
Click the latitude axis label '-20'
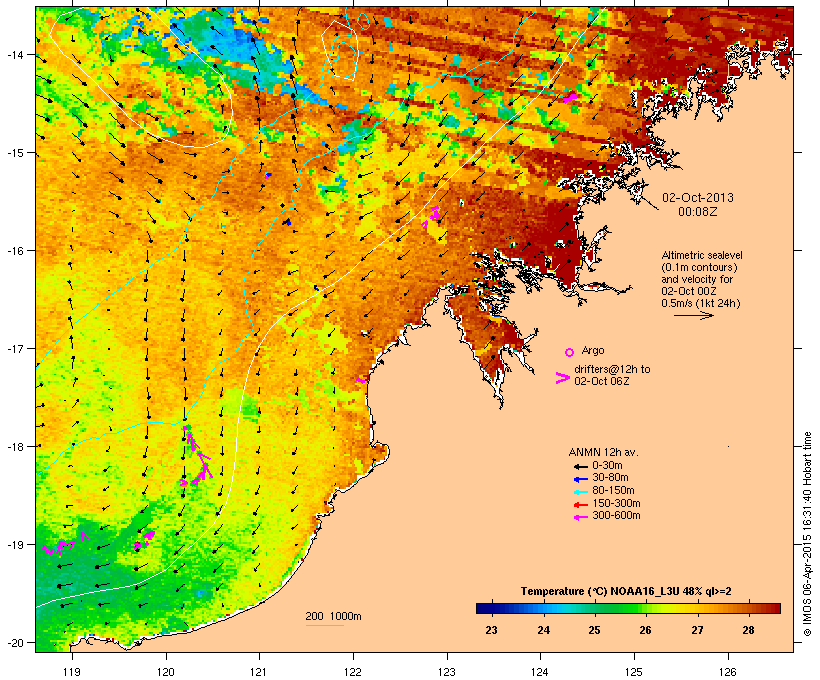coord(15,643)
